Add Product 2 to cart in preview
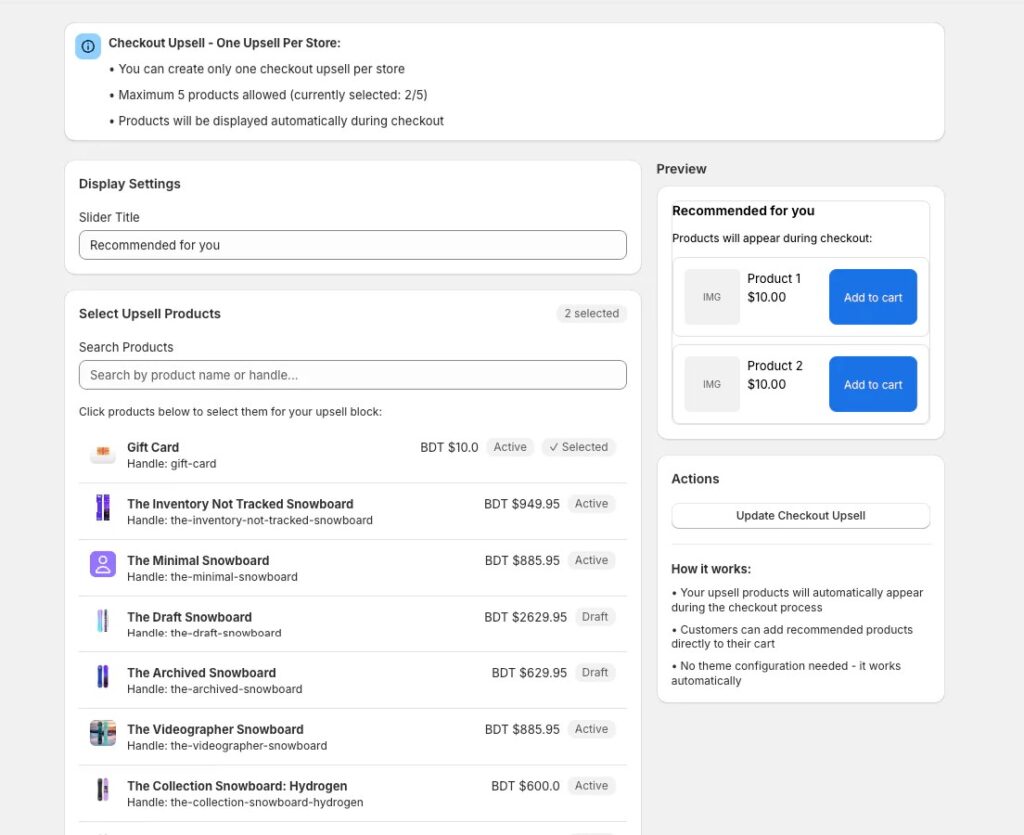This screenshot has width=1024, height=835. (872, 384)
